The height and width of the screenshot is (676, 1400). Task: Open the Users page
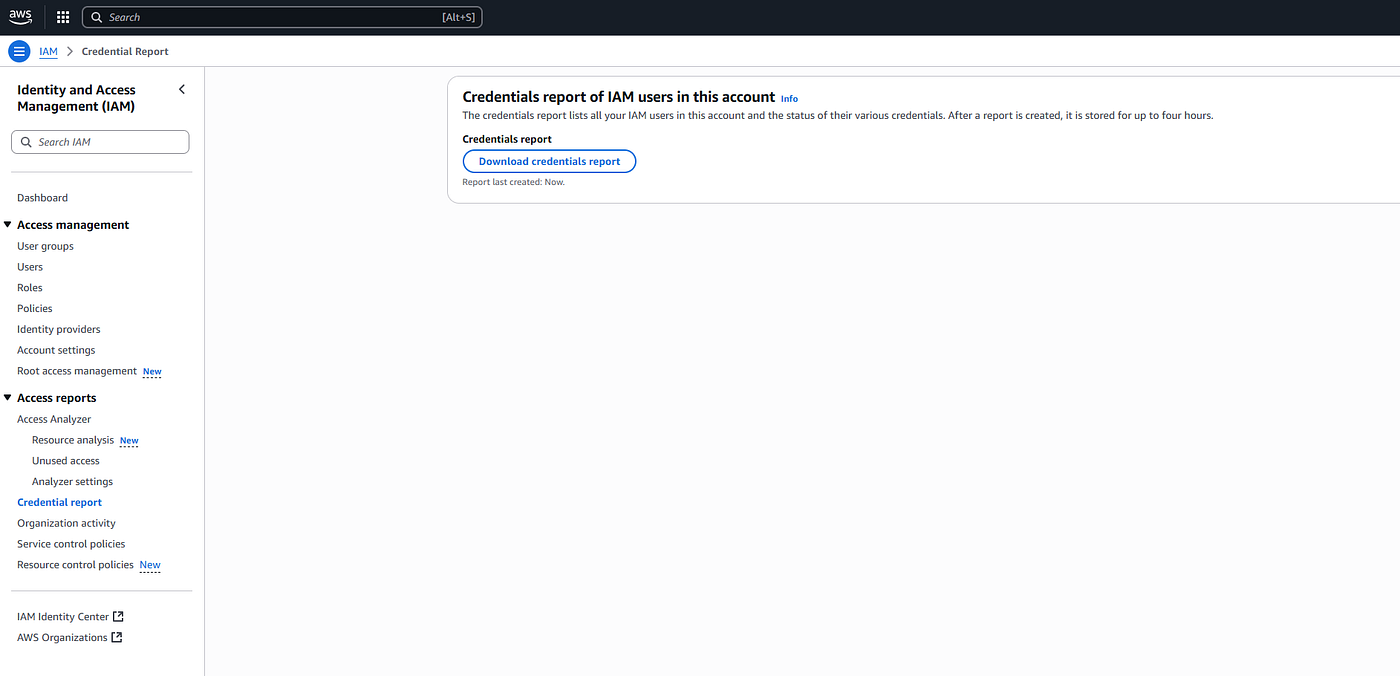(x=30, y=267)
